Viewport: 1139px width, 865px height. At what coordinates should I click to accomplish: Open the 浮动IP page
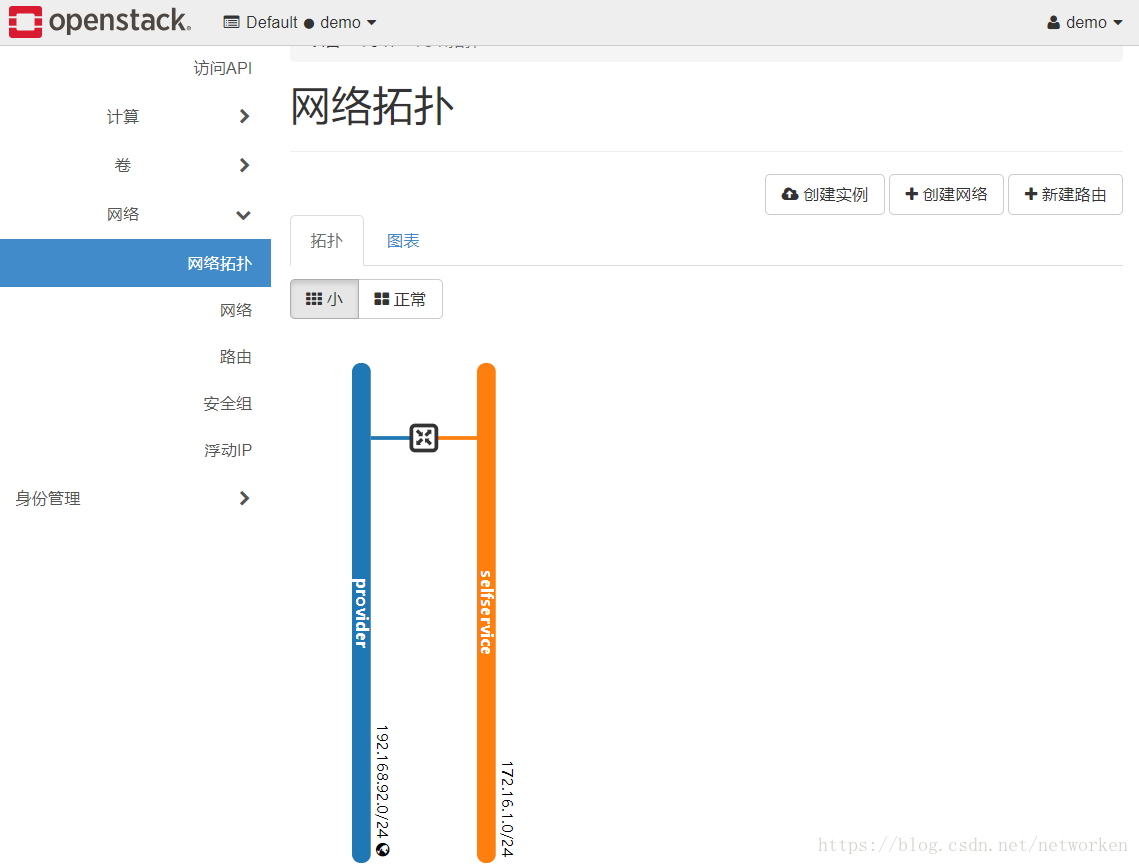pos(227,450)
